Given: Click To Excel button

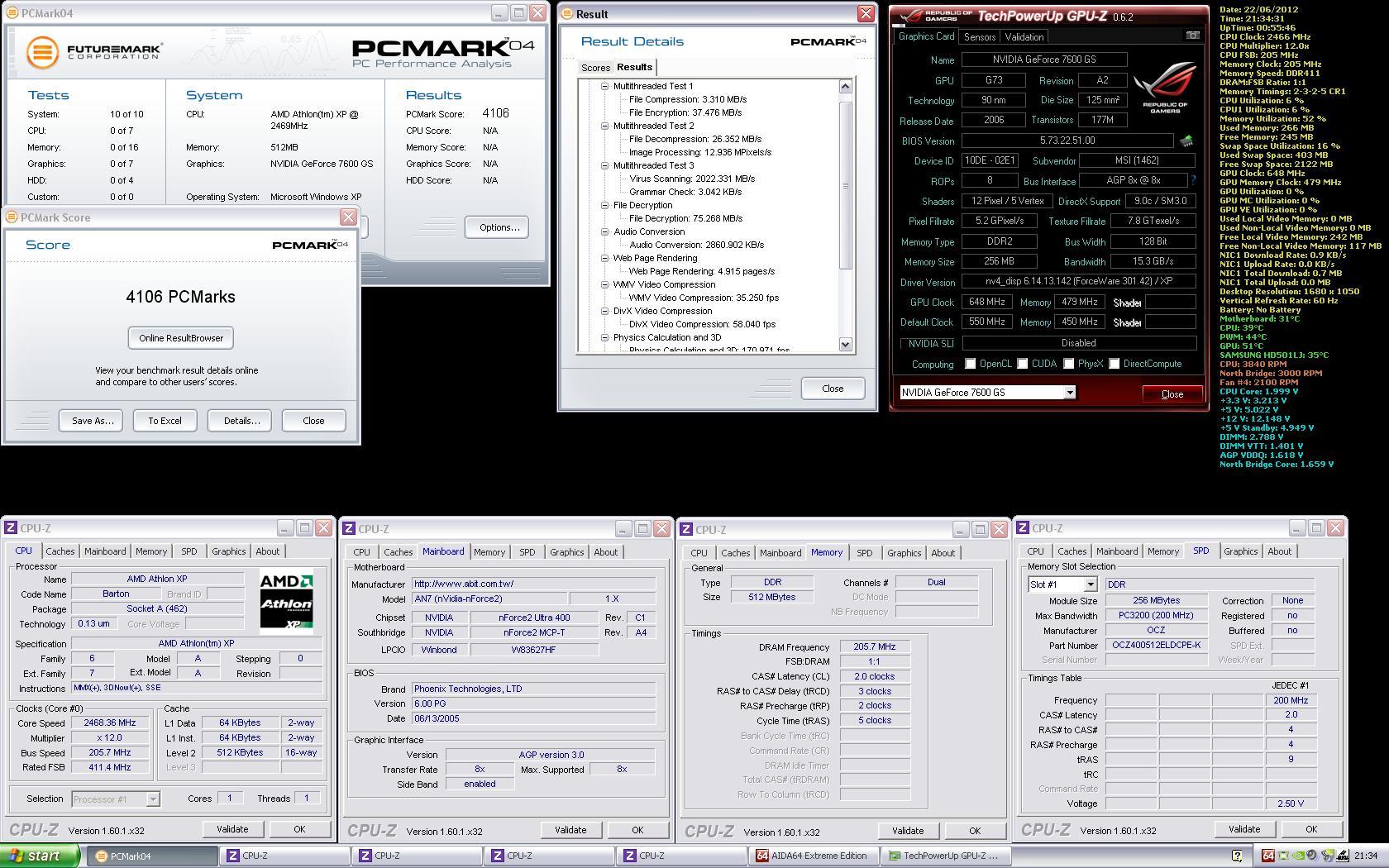Looking at the screenshot, I should click(x=165, y=421).
